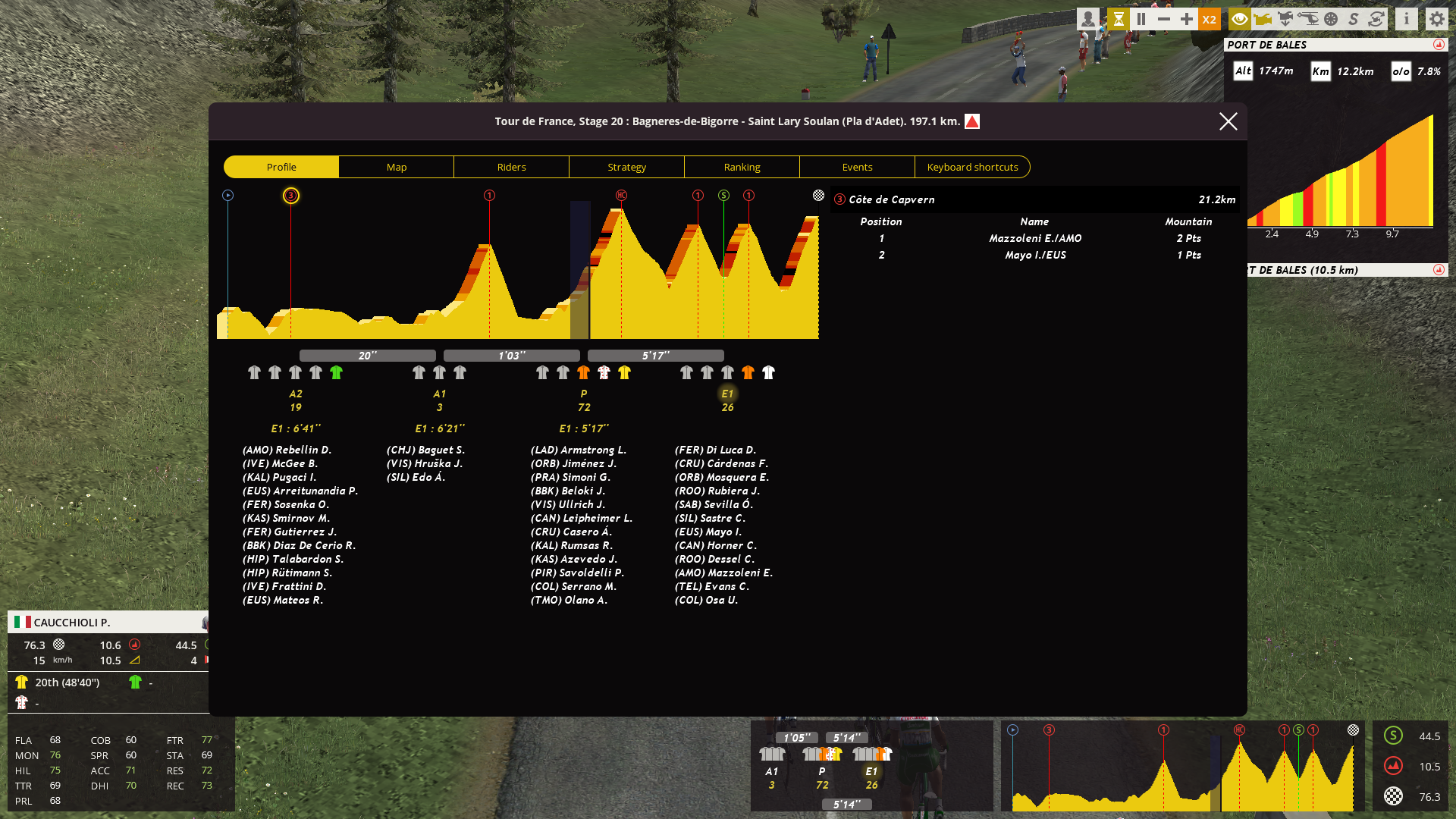The image size is (1456, 819).
Task: Click Mayo I./EUS in mountain results
Action: click(1035, 255)
